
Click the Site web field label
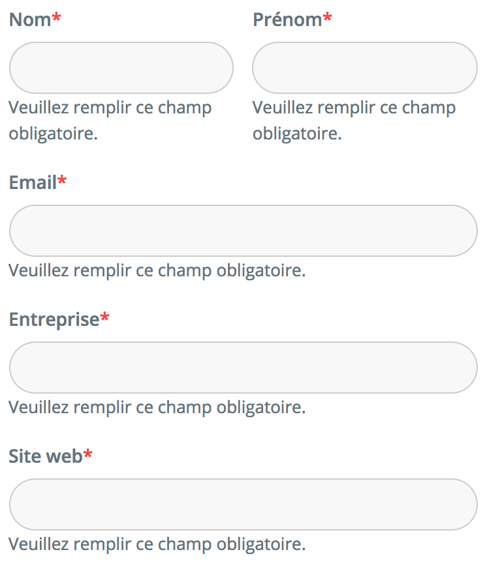pos(46,456)
